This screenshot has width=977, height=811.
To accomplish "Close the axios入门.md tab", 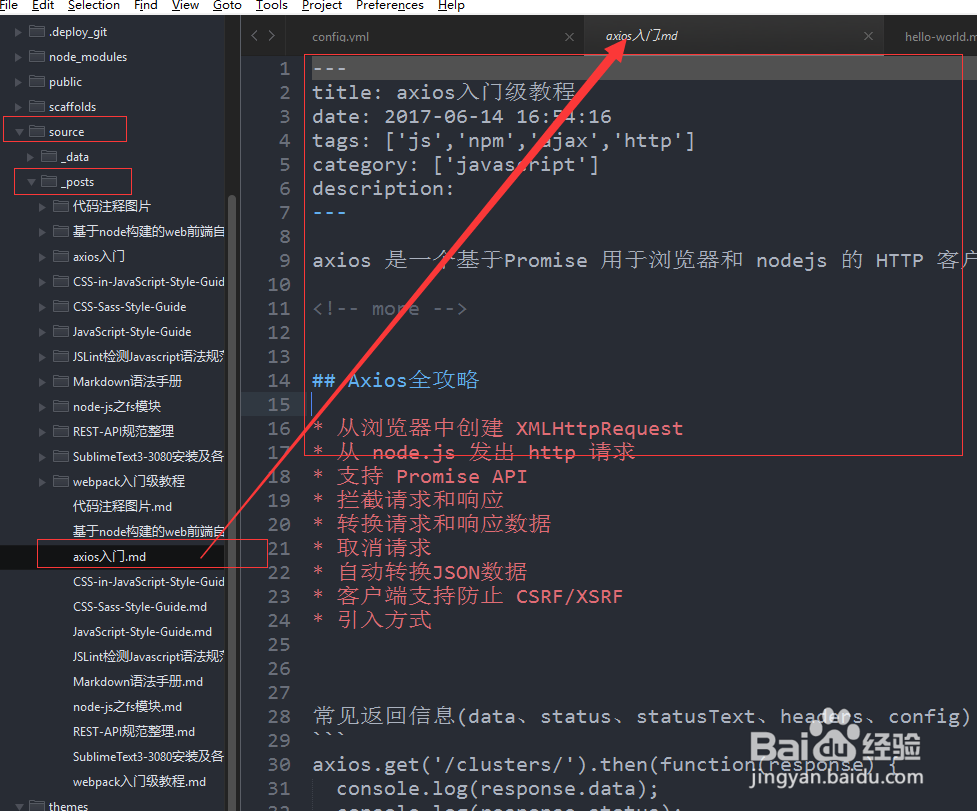I will (x=868, y=36).
